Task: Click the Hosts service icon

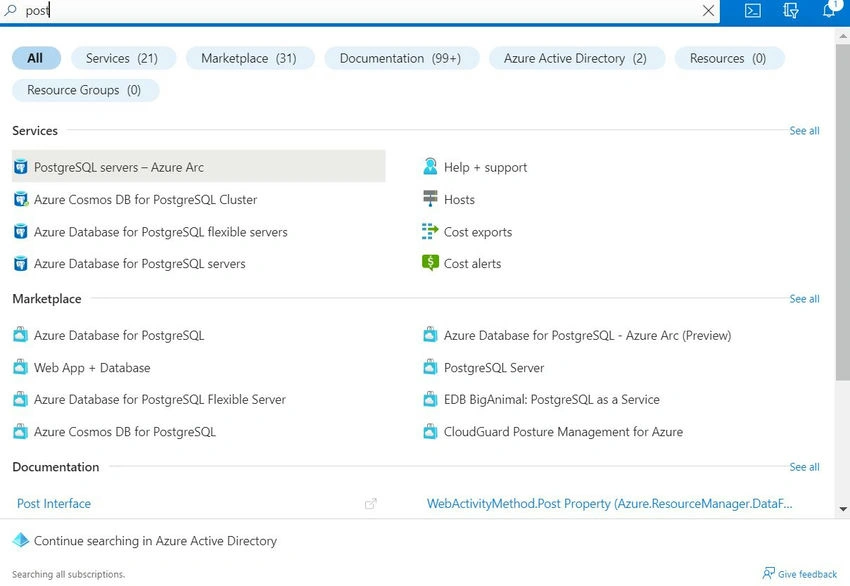Action: (x=430, y=199)
